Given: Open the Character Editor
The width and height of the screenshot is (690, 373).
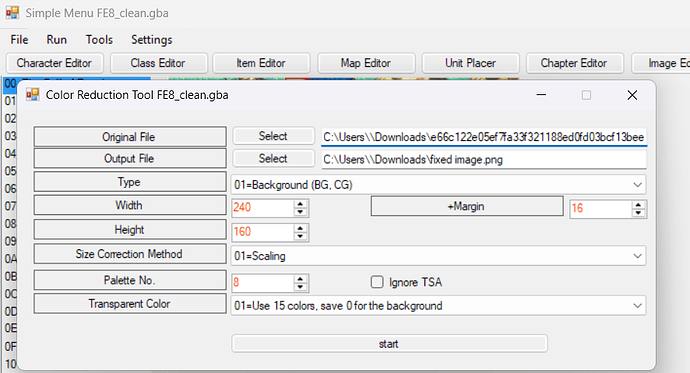Looking at the screenshot, I should coord(55,63).
